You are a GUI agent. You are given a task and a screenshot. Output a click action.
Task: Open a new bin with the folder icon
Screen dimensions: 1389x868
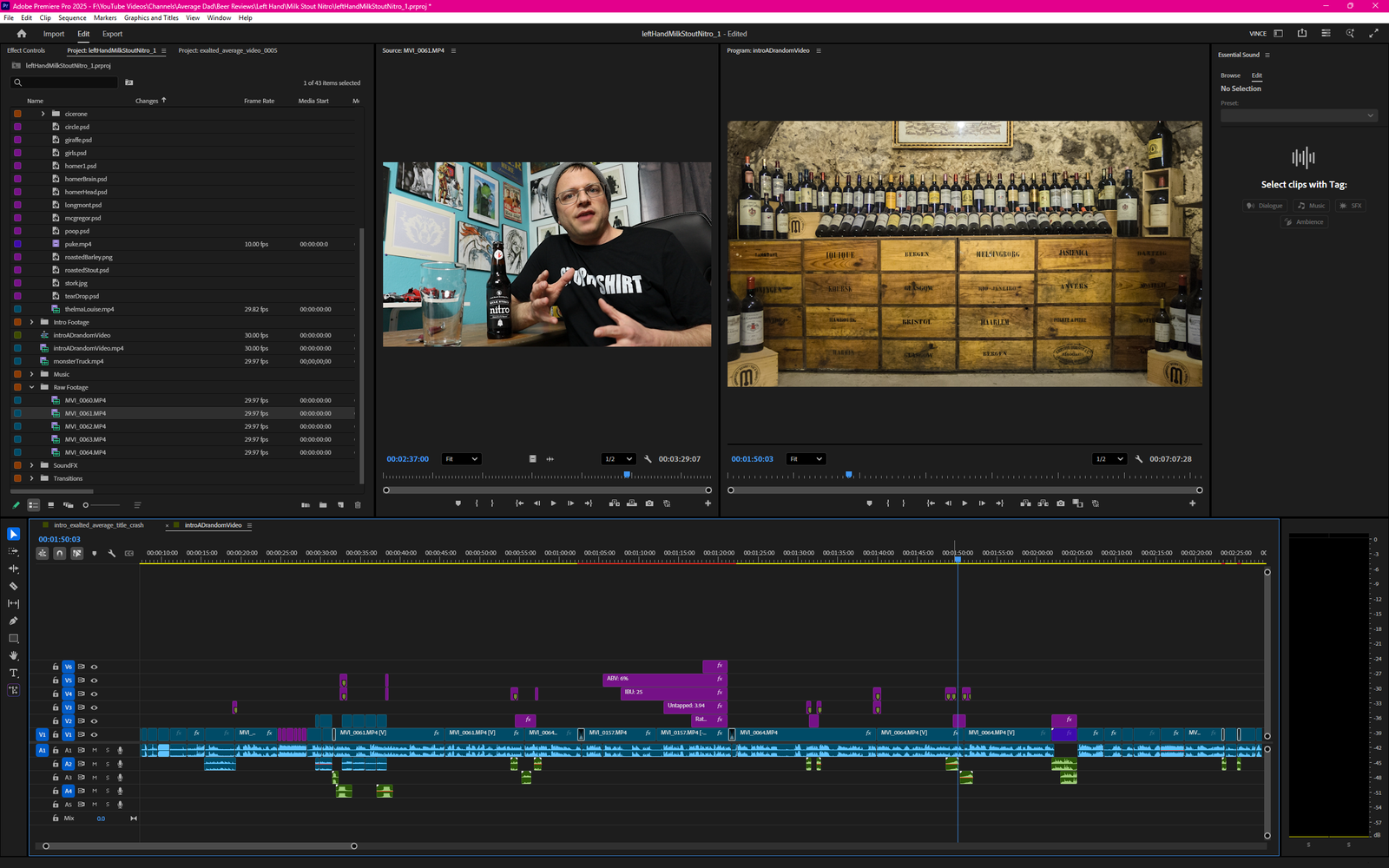point(323,505)
